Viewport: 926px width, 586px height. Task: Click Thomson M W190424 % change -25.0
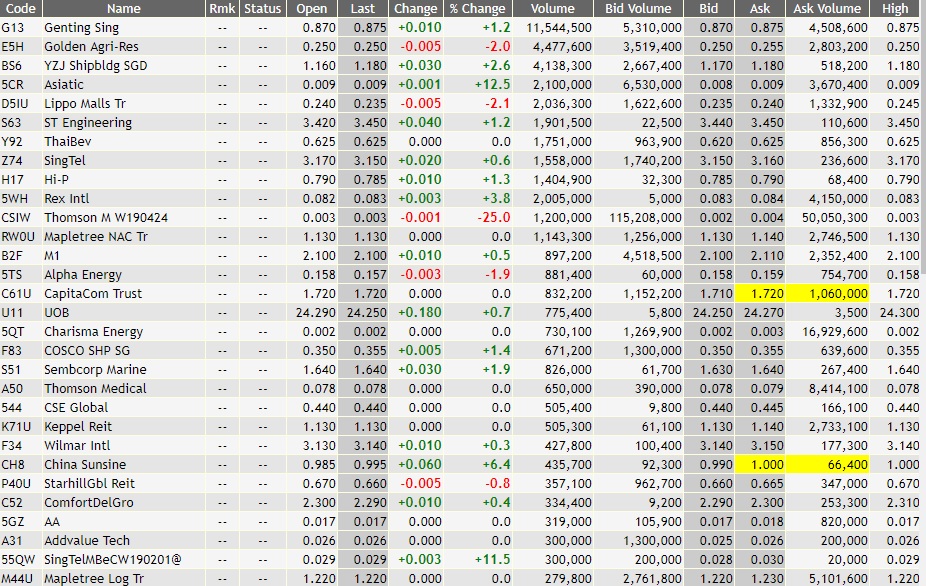pos(494,217)
